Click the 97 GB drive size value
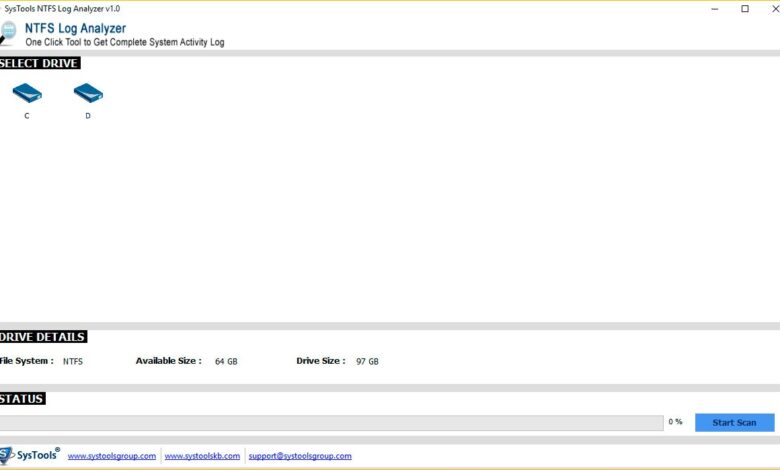Screen dimensions: 780x470 (x=367, y=362)
